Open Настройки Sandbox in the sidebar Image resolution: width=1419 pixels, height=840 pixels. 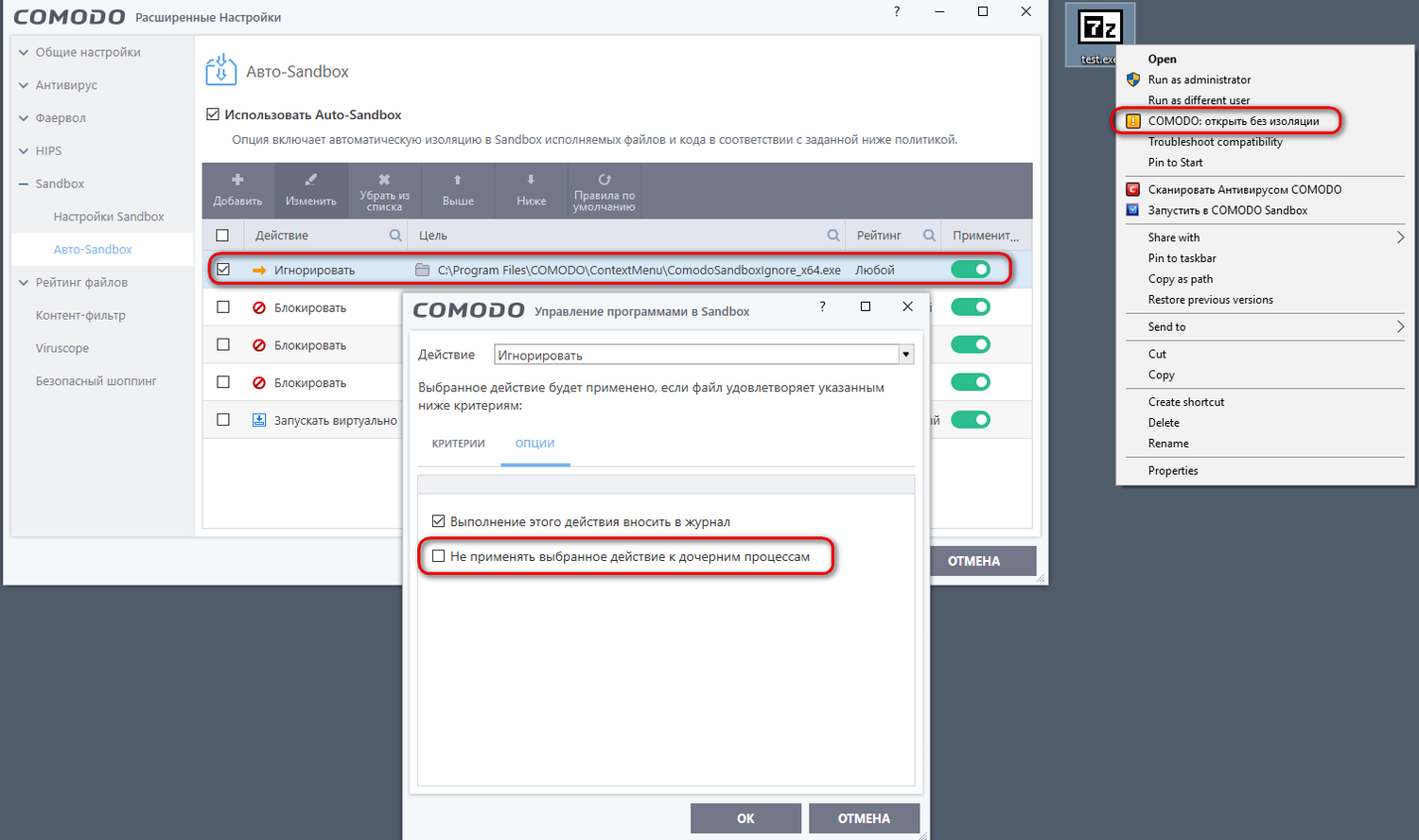(x=109, y=217)
